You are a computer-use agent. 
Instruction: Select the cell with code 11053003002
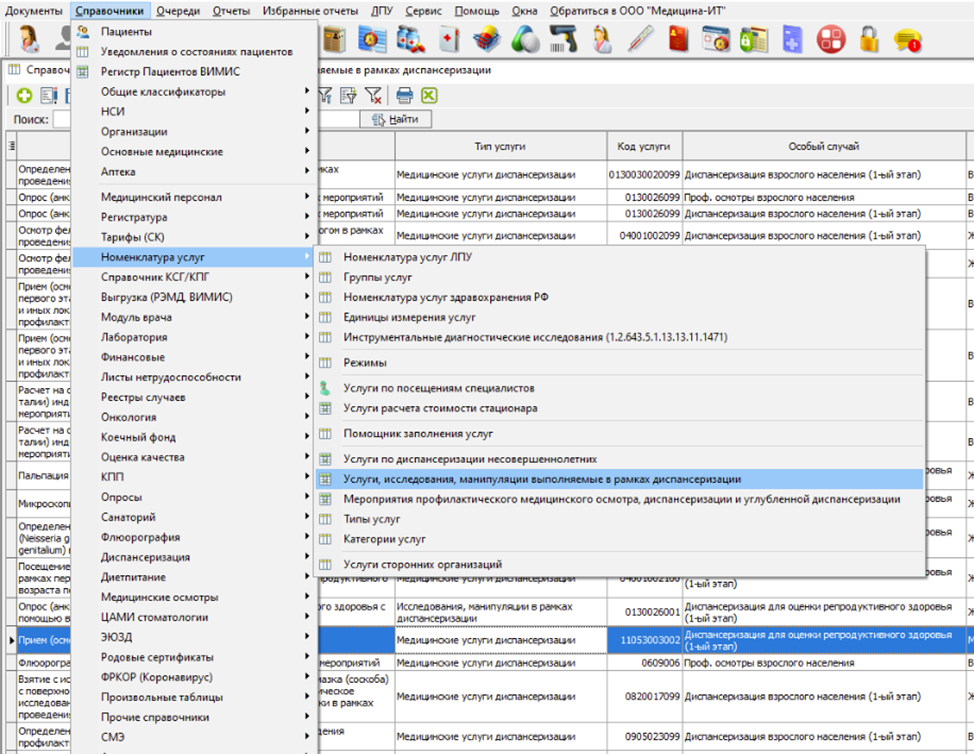point(644,640)
